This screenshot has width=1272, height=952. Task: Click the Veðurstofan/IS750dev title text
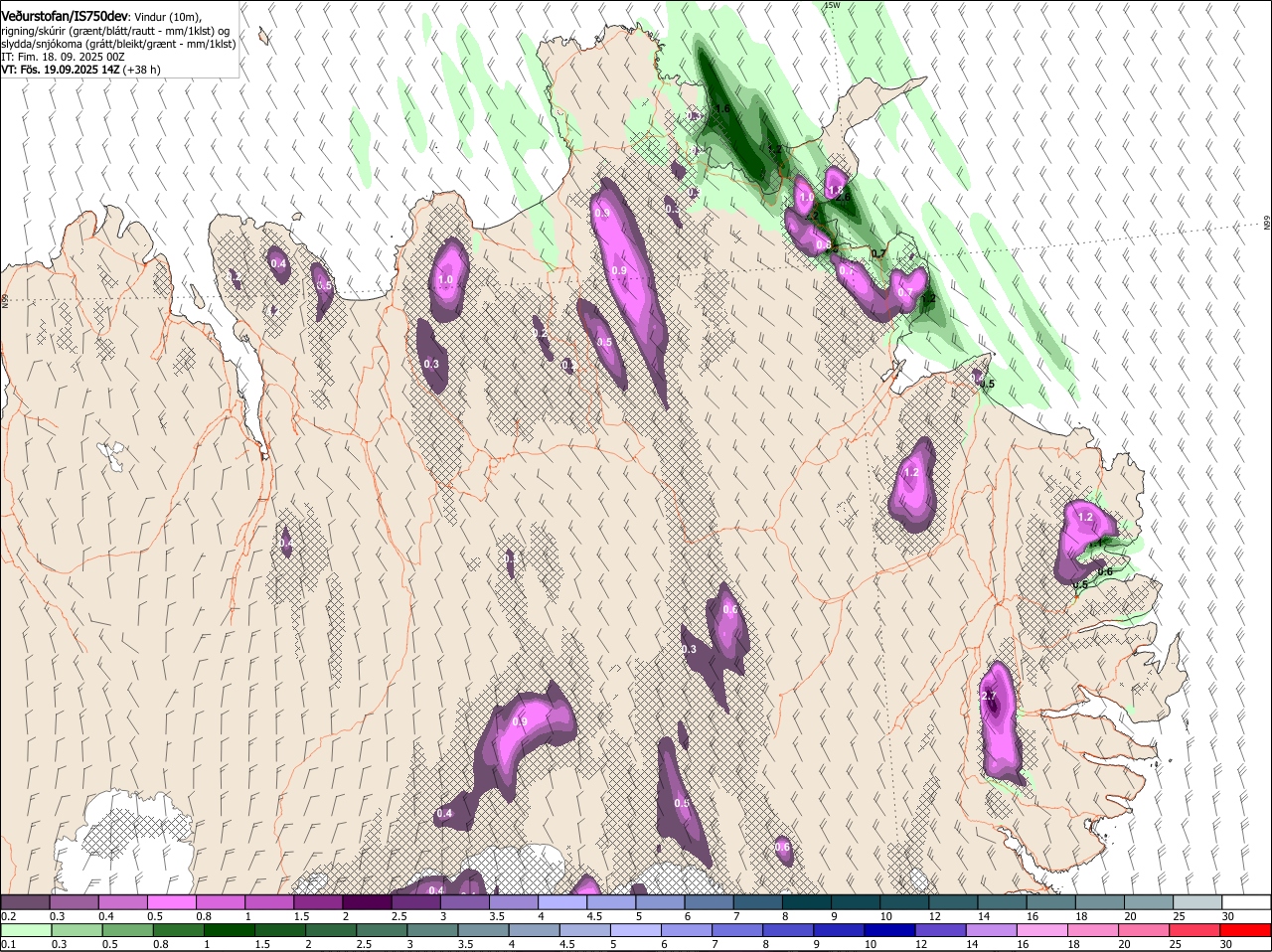coord(65,16)
